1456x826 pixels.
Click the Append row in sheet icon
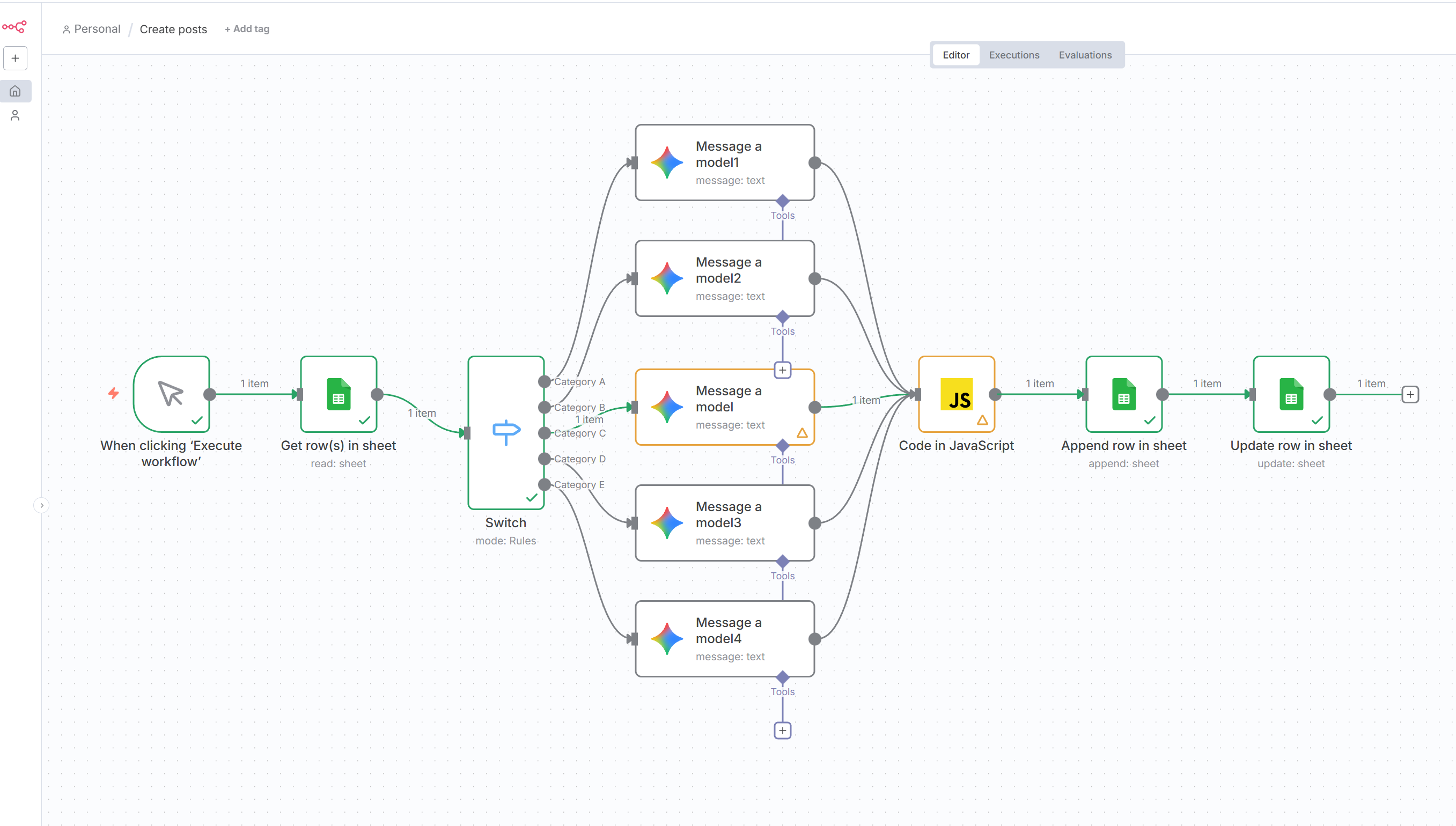coord(1123,394)
